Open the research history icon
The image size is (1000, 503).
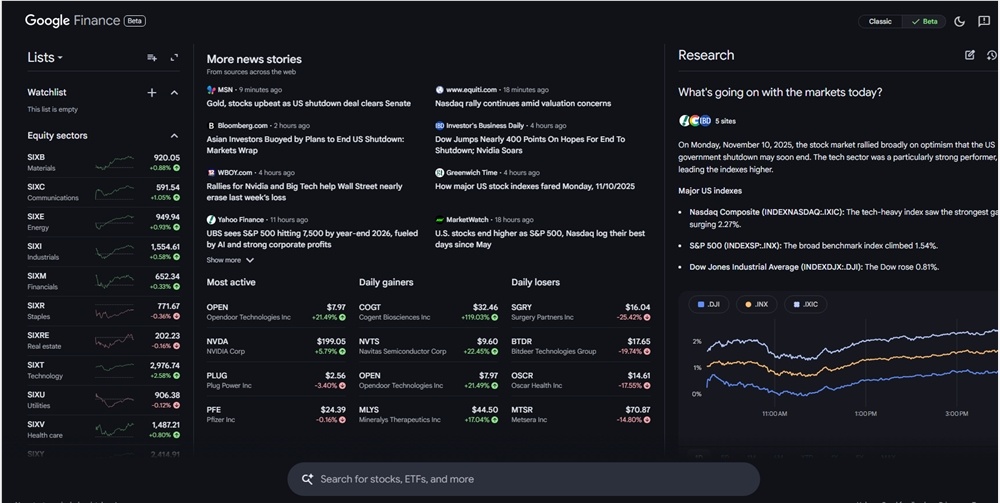pos(991,55)
